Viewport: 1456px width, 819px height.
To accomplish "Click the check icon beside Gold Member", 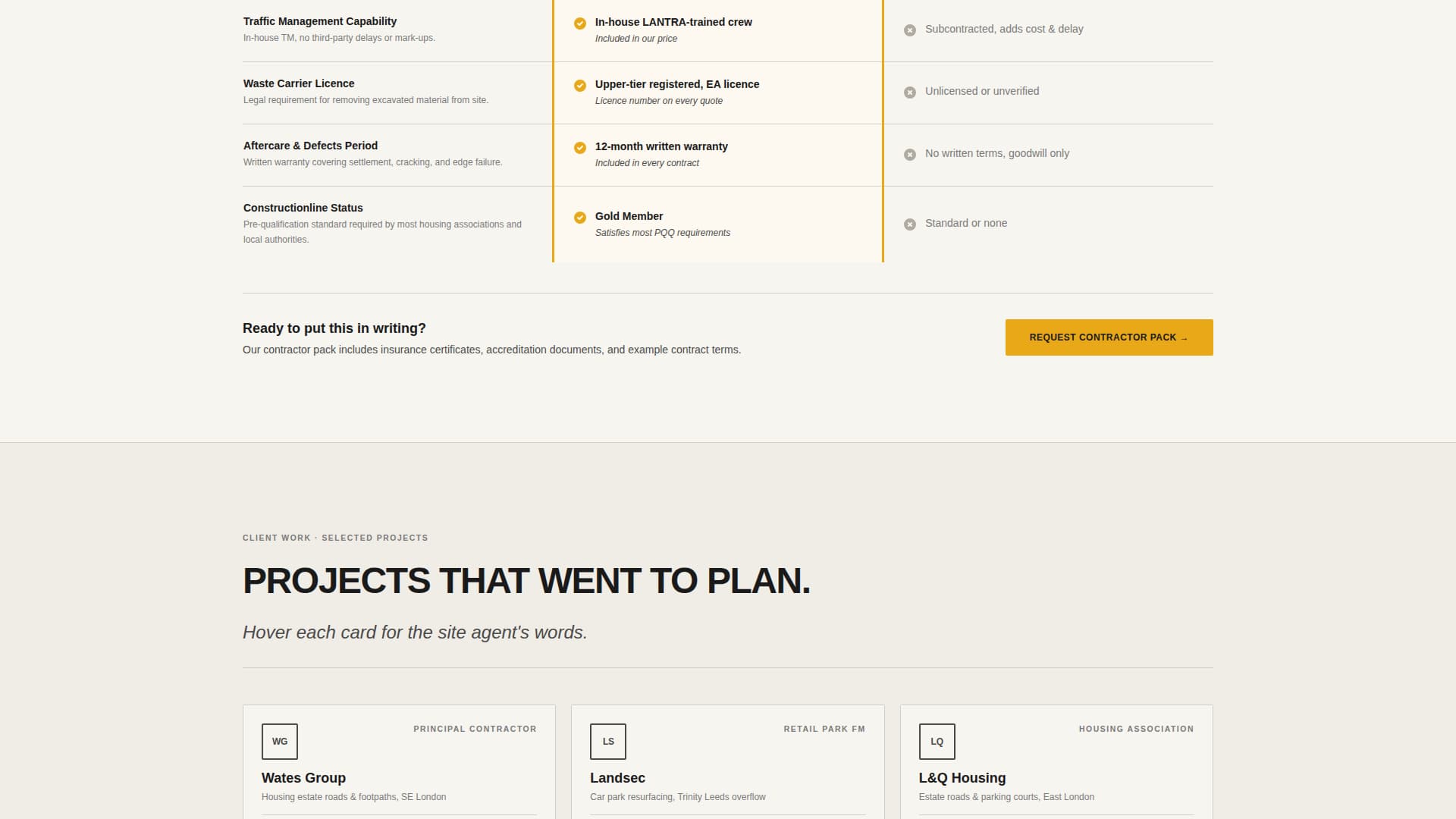I will pyautogui.click(x=580, y=218).
